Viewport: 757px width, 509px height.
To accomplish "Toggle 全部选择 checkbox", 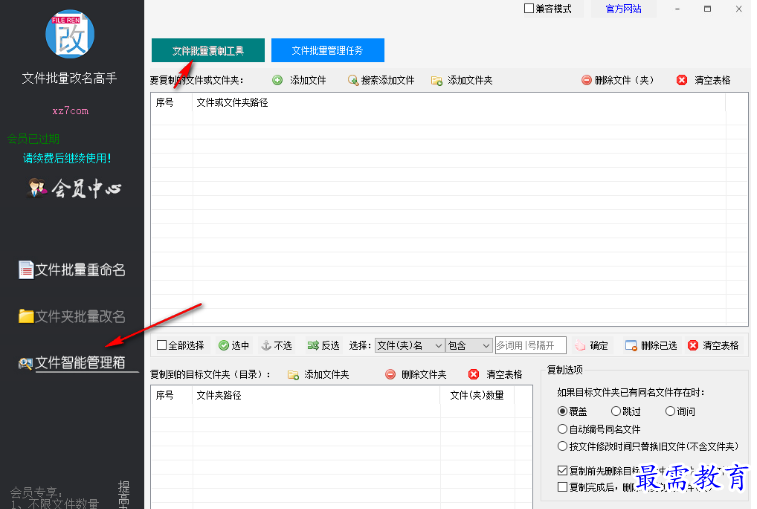I will pyautogui.click(x=162, y=345).
